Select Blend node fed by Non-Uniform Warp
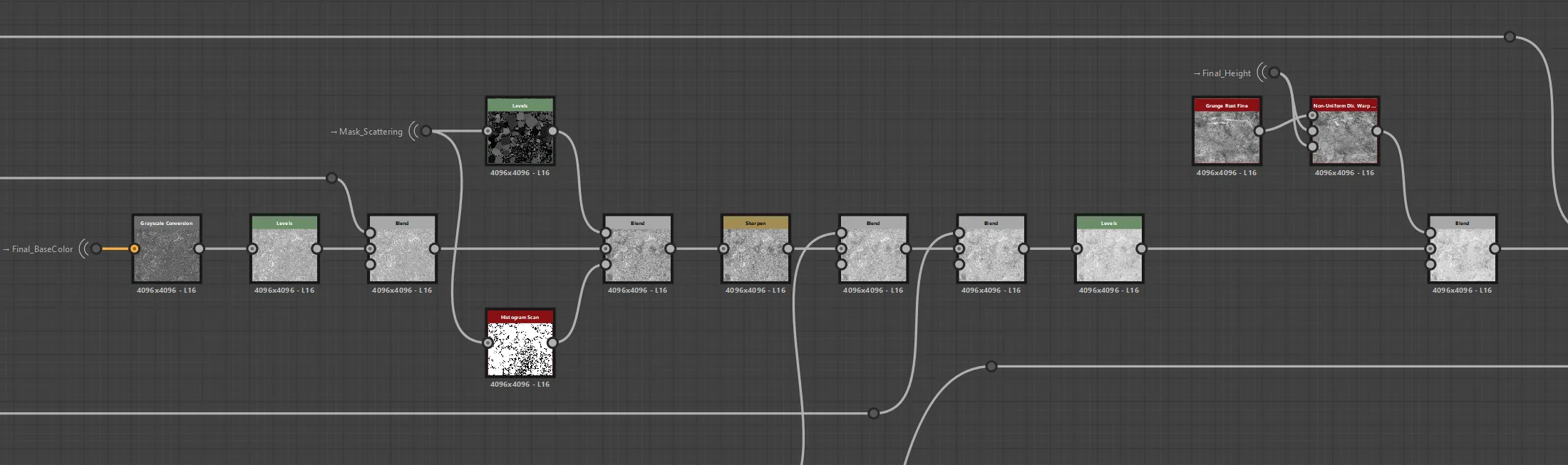1568x465 pixels. [x=1463, y=249]
